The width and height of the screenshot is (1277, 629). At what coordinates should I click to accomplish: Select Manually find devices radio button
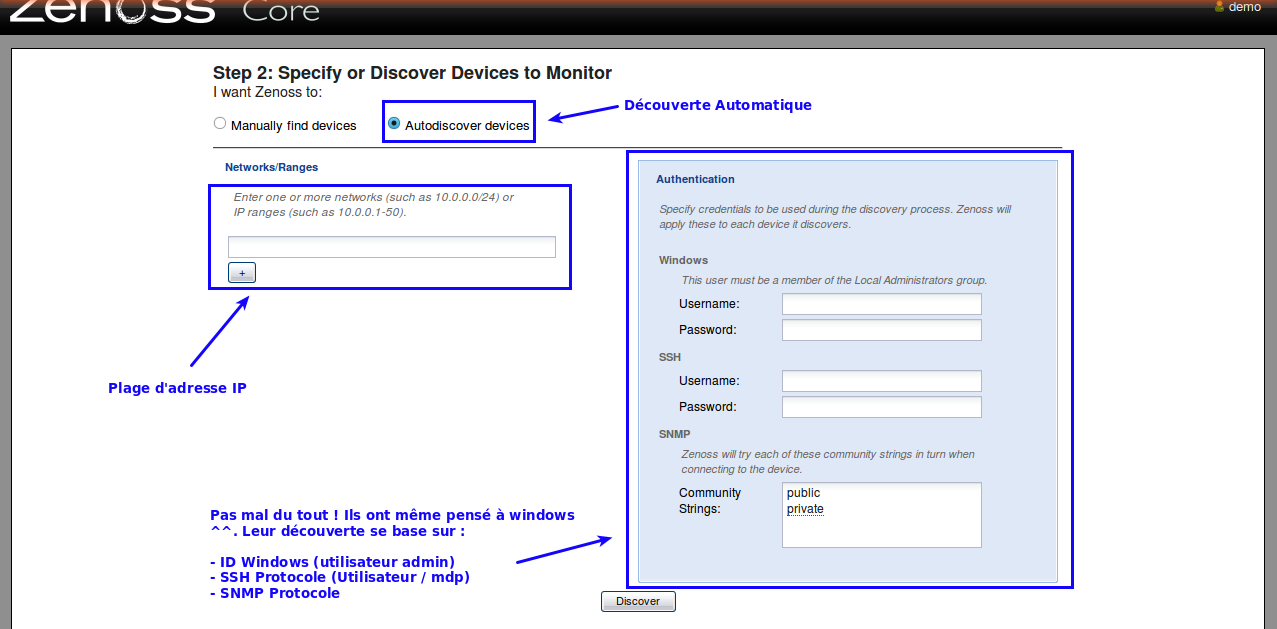tap(220, 124)
